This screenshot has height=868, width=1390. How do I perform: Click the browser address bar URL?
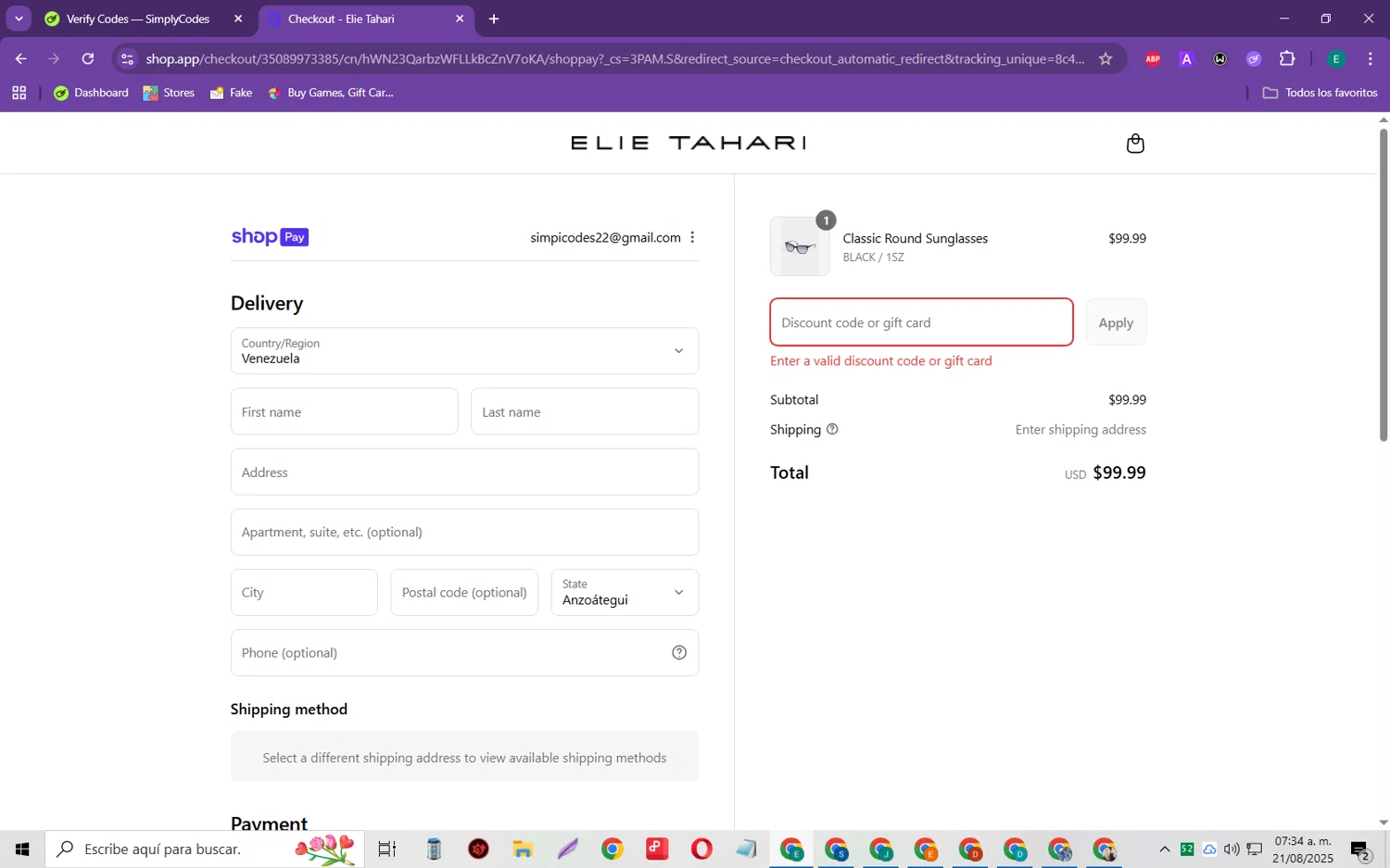coord(615,58)
